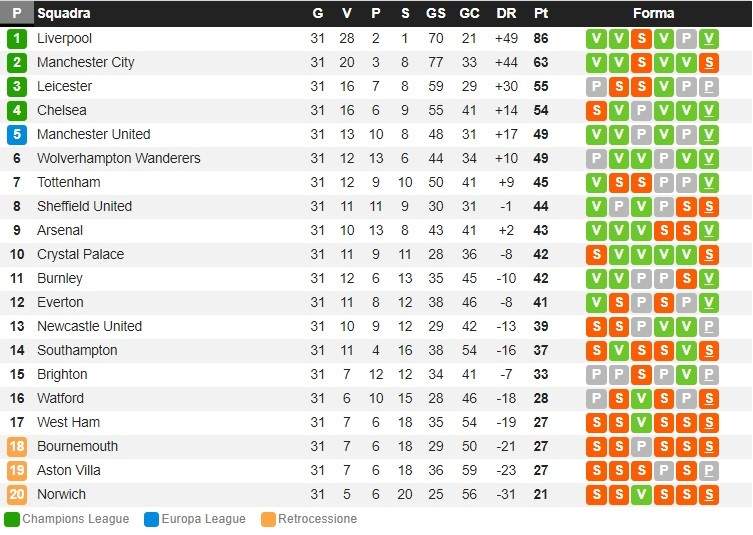
Task: Click Bournemouth's orange position 18 badge
Action: 16,446
